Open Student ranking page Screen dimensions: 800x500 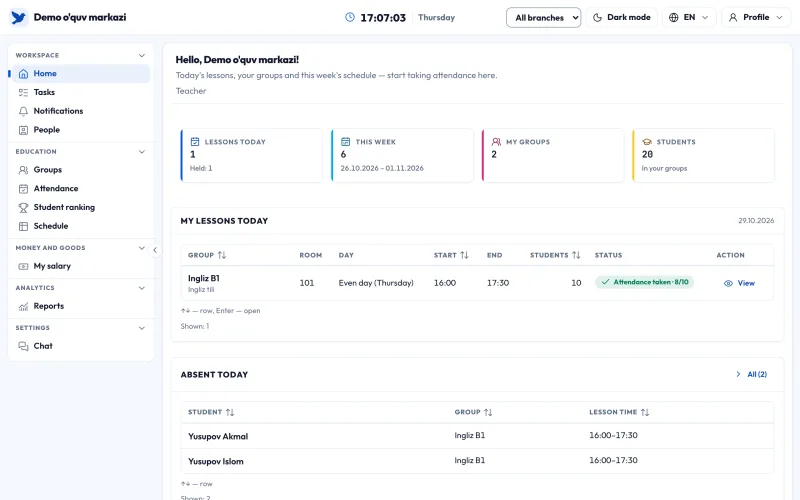click(81, 208)
